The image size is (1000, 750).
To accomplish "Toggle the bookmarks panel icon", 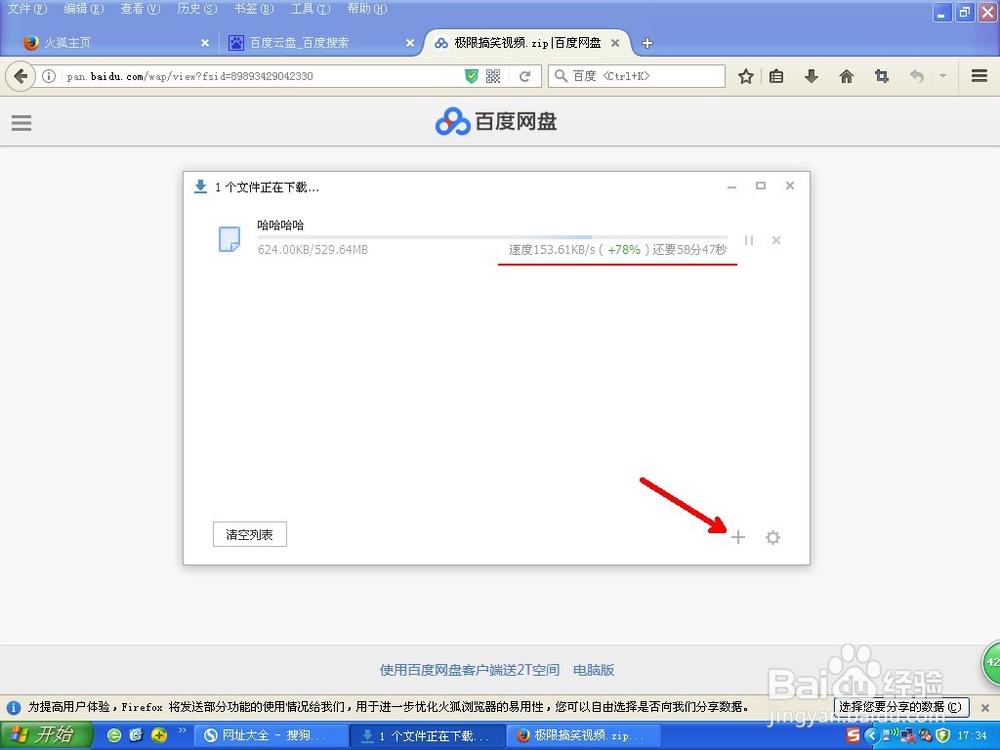I will [777, 75].
